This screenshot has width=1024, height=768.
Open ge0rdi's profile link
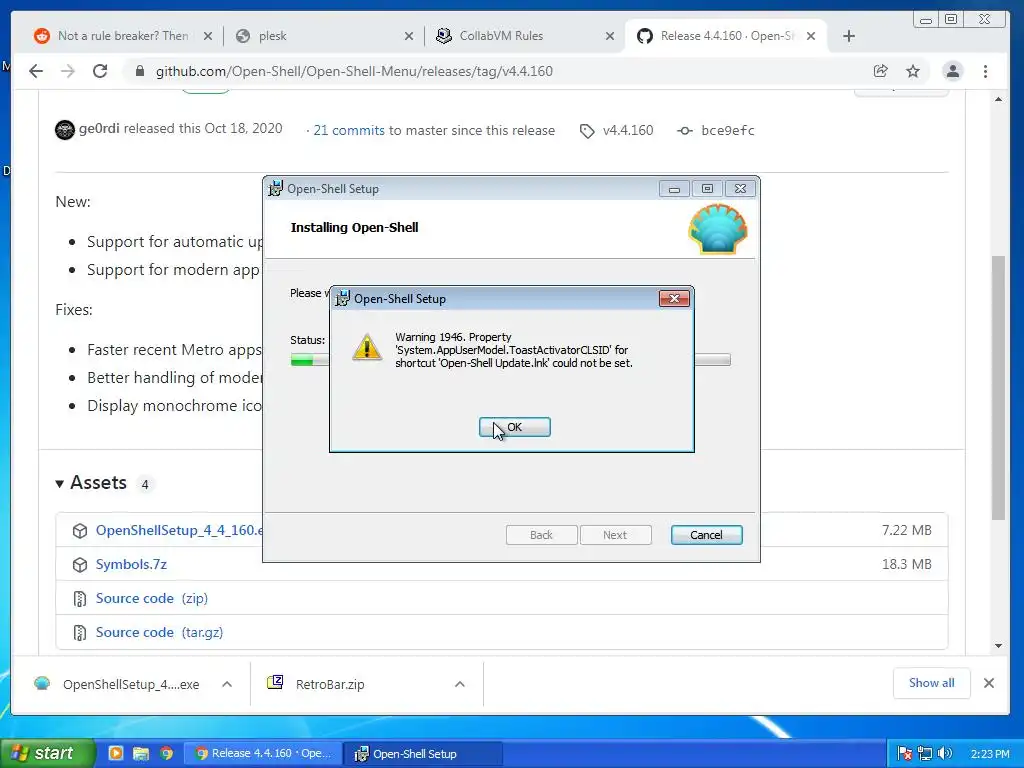pyautogui.click(x=99, y=128)
